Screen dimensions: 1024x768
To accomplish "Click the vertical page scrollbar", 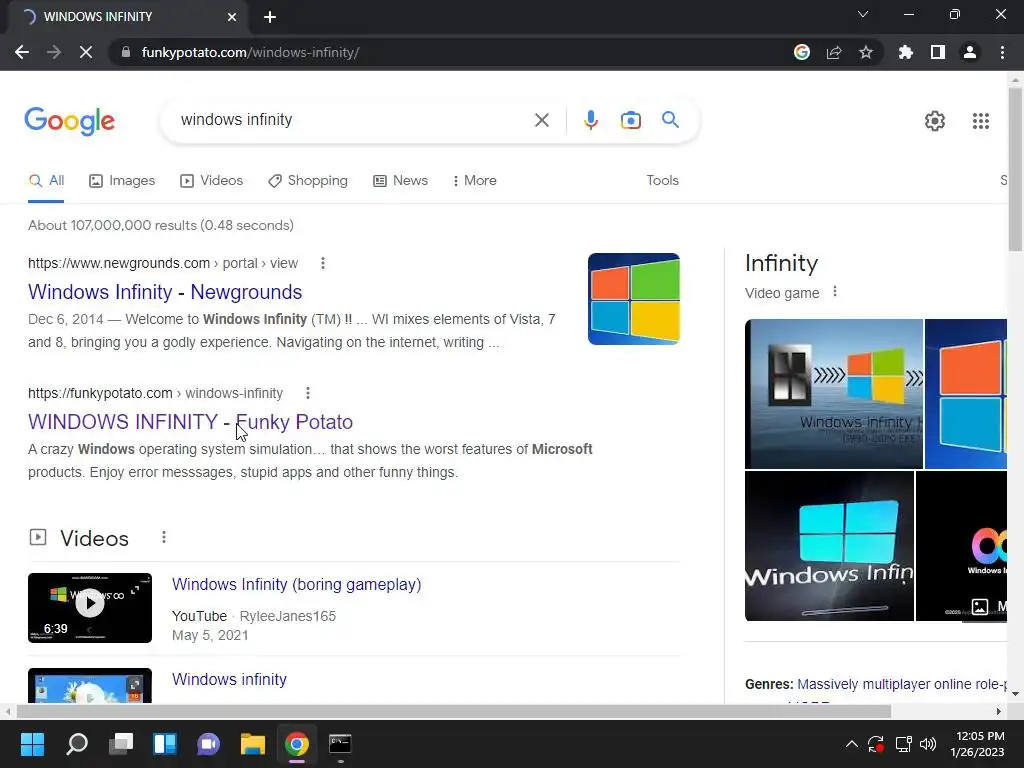I will click(x=1016, y=170).
